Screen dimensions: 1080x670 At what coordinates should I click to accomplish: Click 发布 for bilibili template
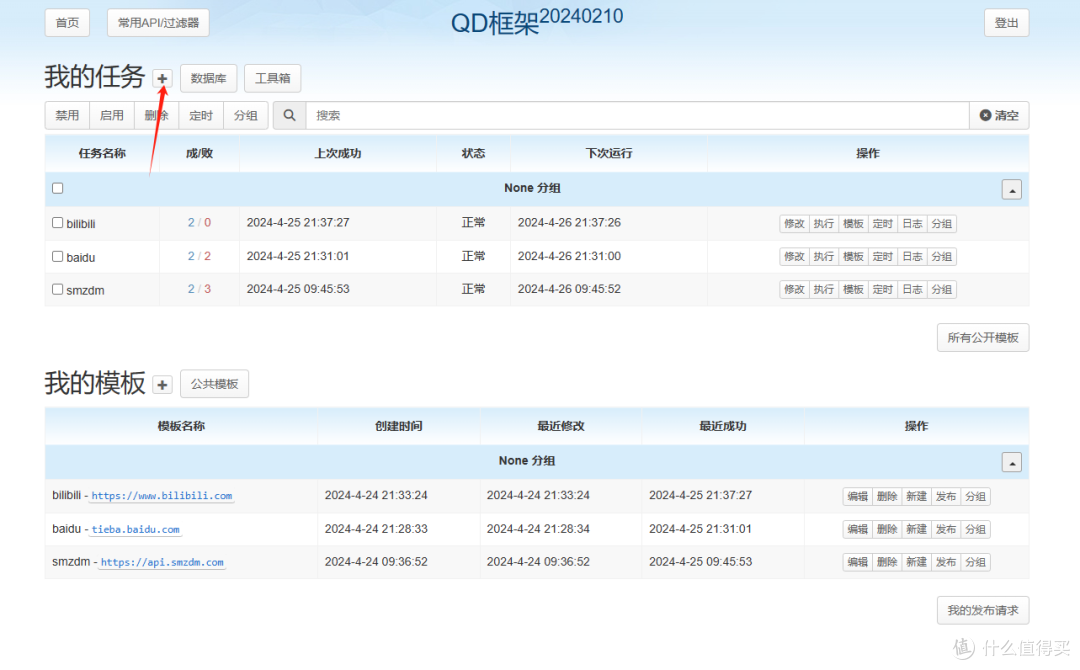[x=946, y=496]
